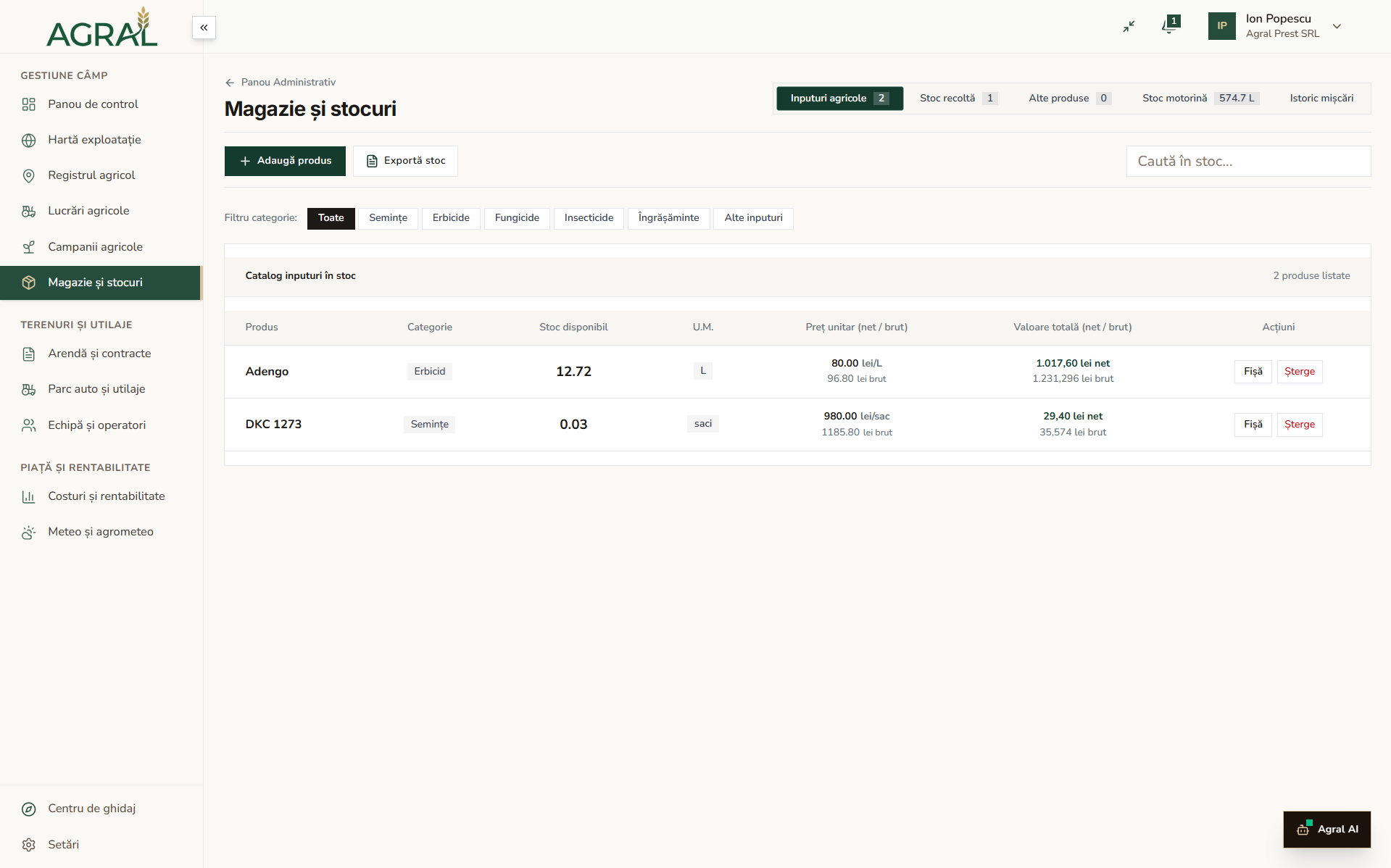
Task: Click Șterge for Adengo row
Action: 1299,372
